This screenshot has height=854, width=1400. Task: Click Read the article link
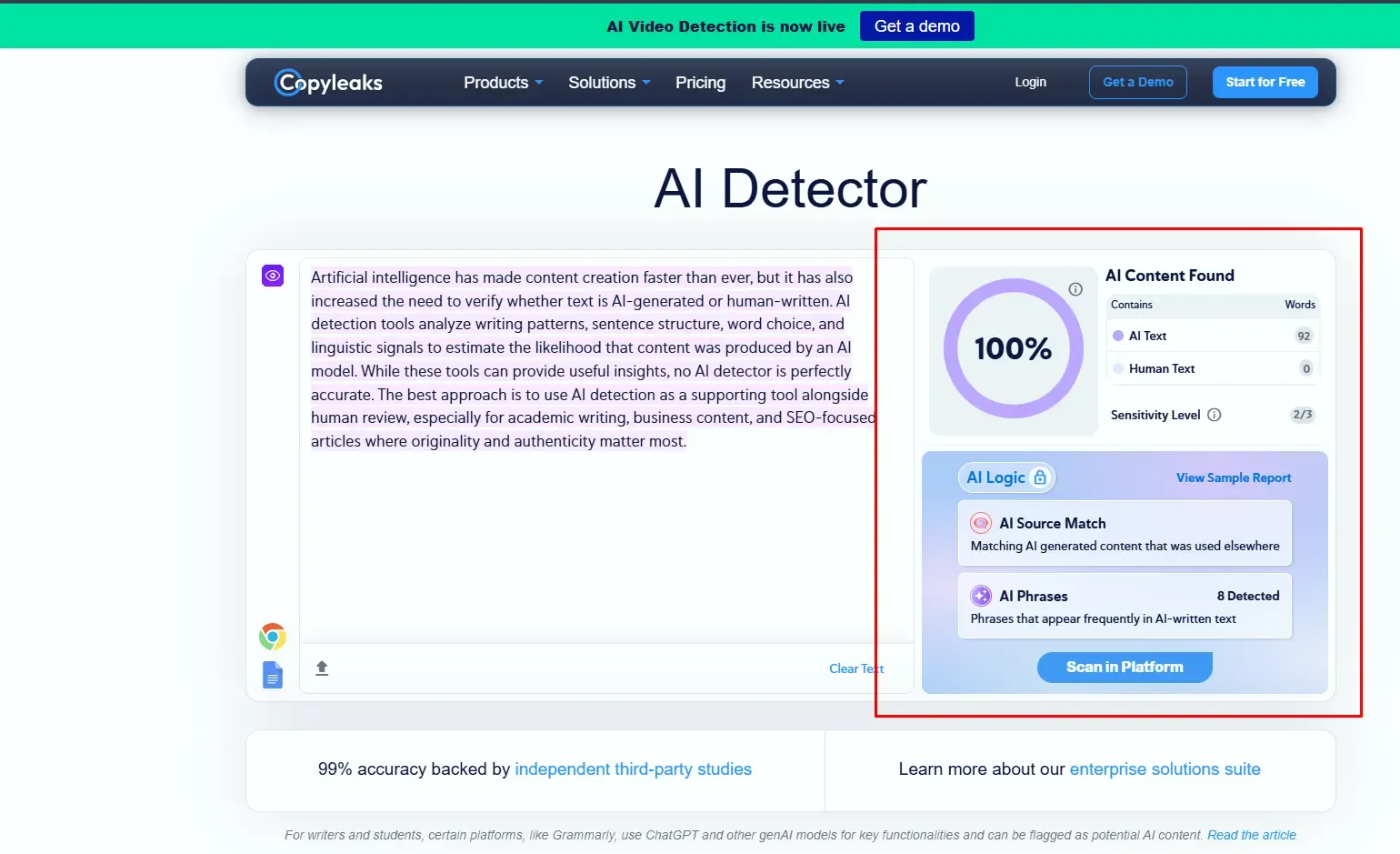click(x=1252, y=835)
